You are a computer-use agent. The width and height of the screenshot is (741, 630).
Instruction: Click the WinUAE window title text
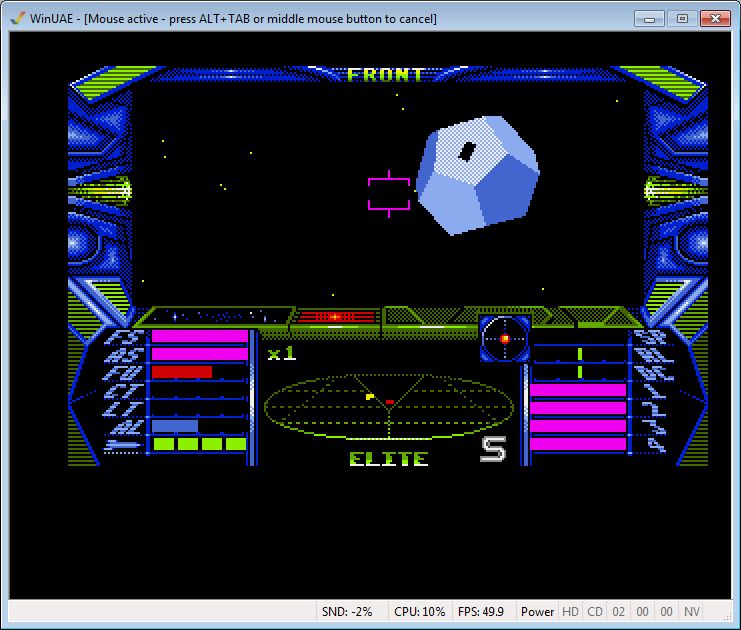[x=233, y=19]
